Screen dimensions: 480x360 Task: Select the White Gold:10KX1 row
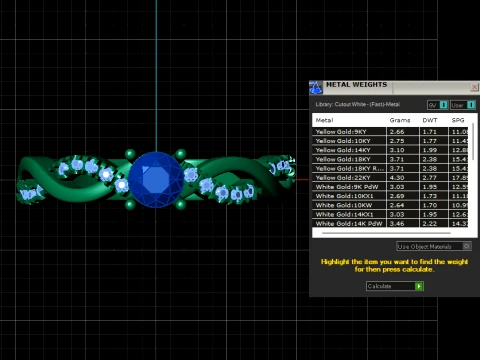390,196
